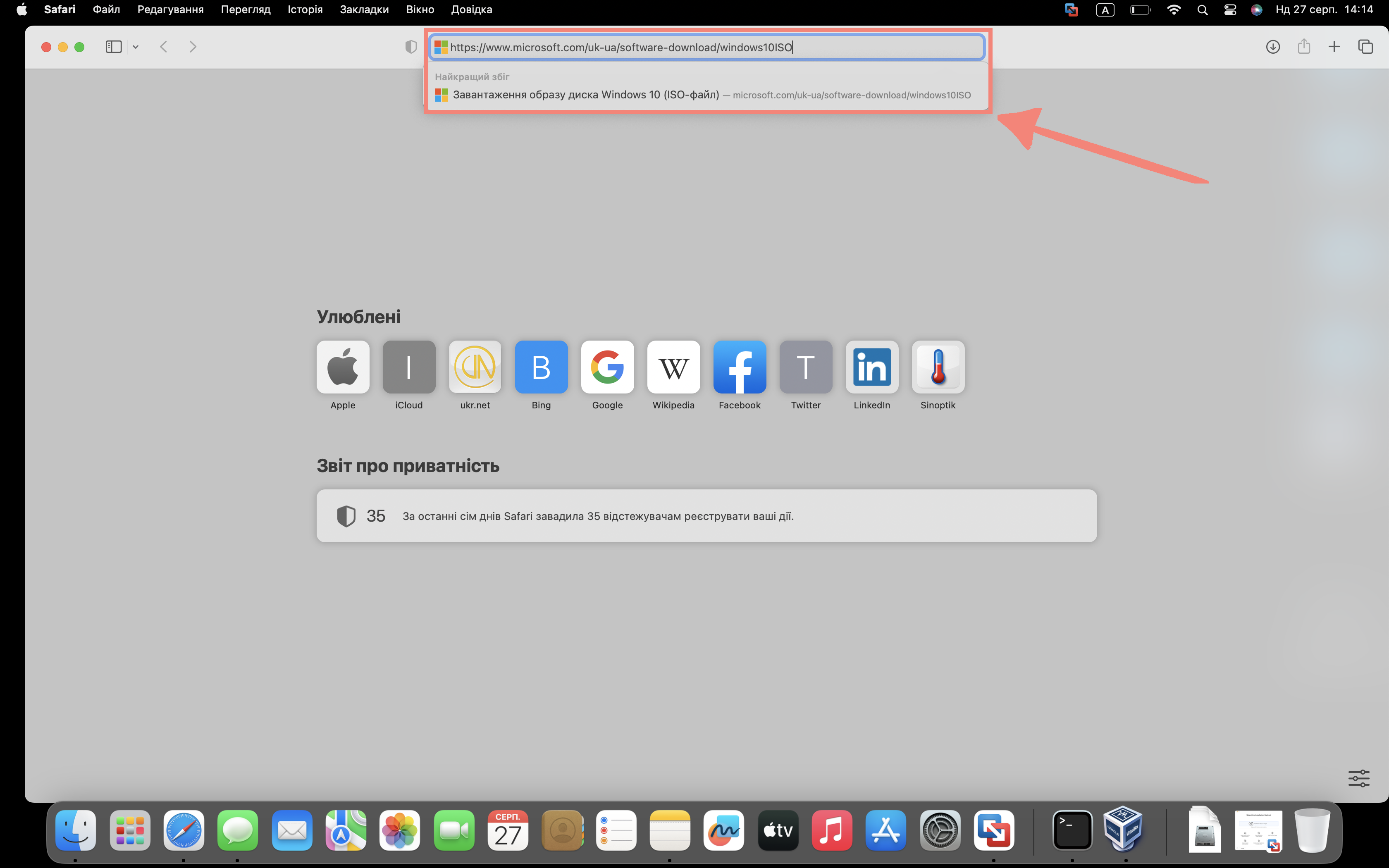Open the ukr.net favorite

(475, 367)
